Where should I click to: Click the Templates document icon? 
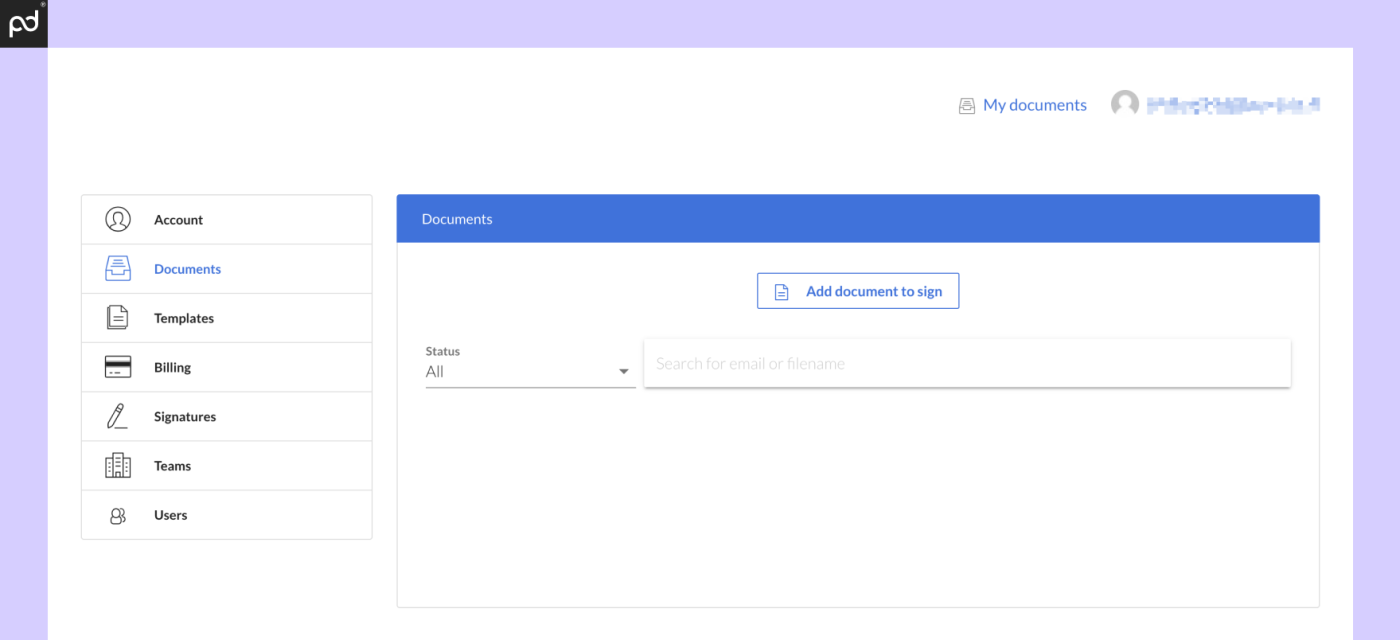[x=117, y=317]
